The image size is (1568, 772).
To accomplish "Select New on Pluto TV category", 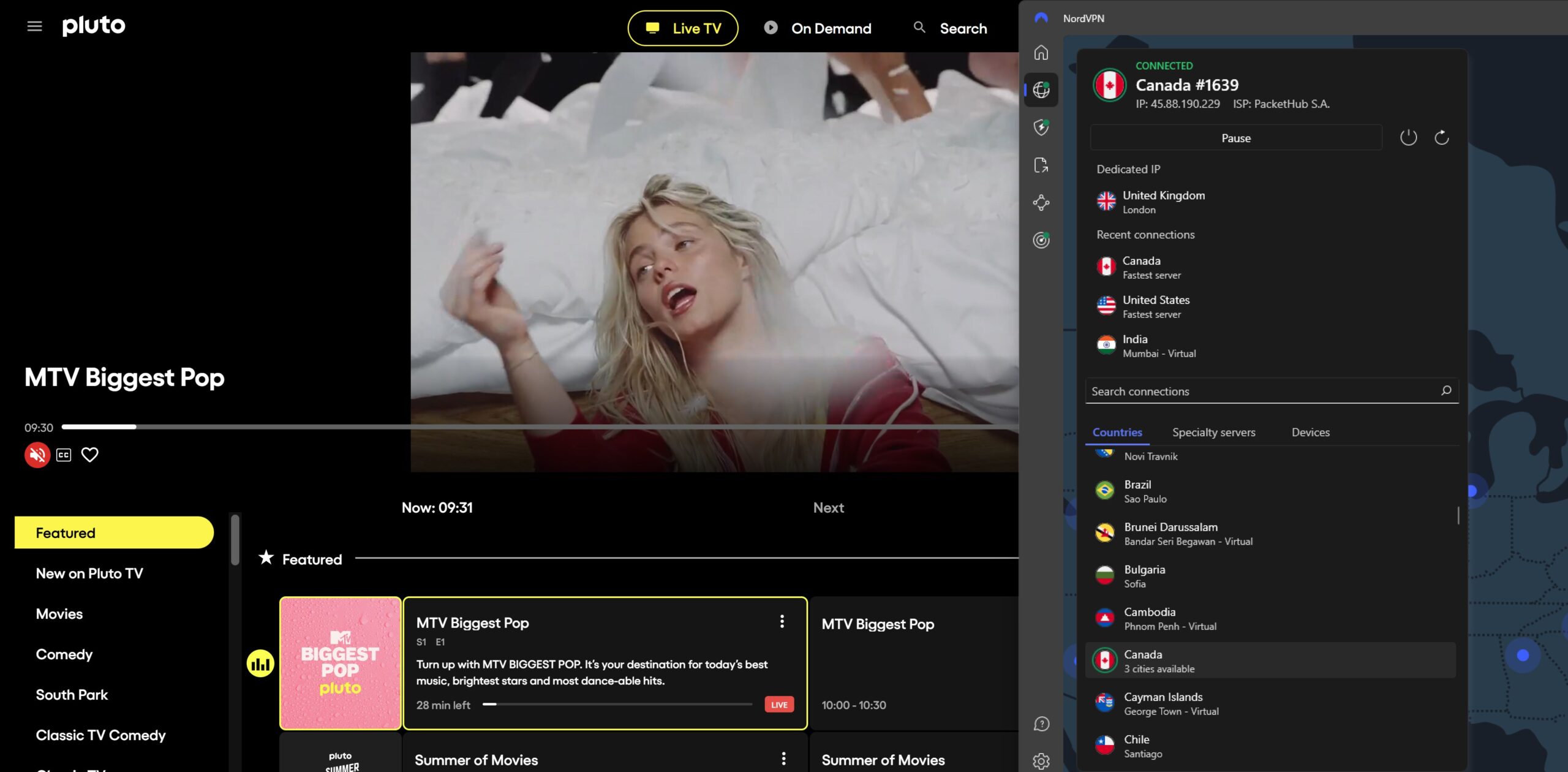I will [89, 573].
